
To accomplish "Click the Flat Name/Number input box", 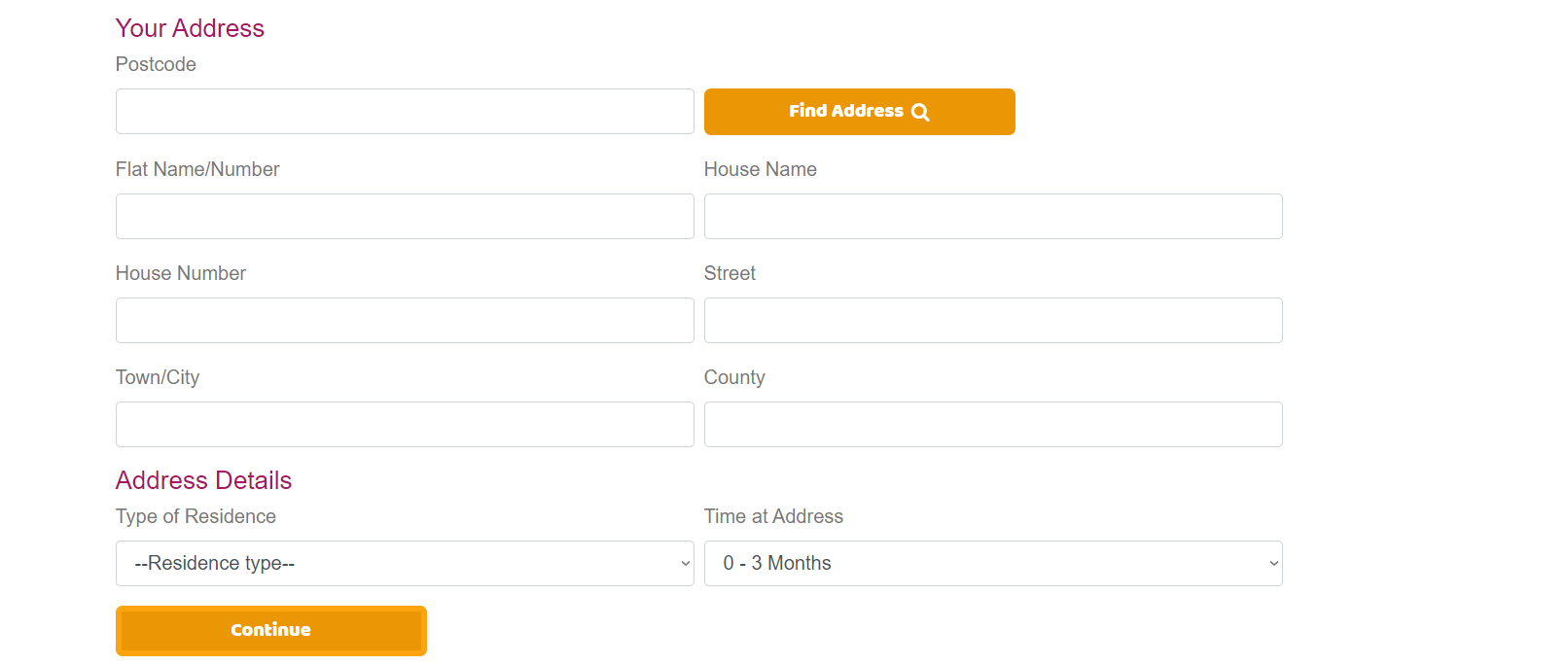I will coord(405,216).
